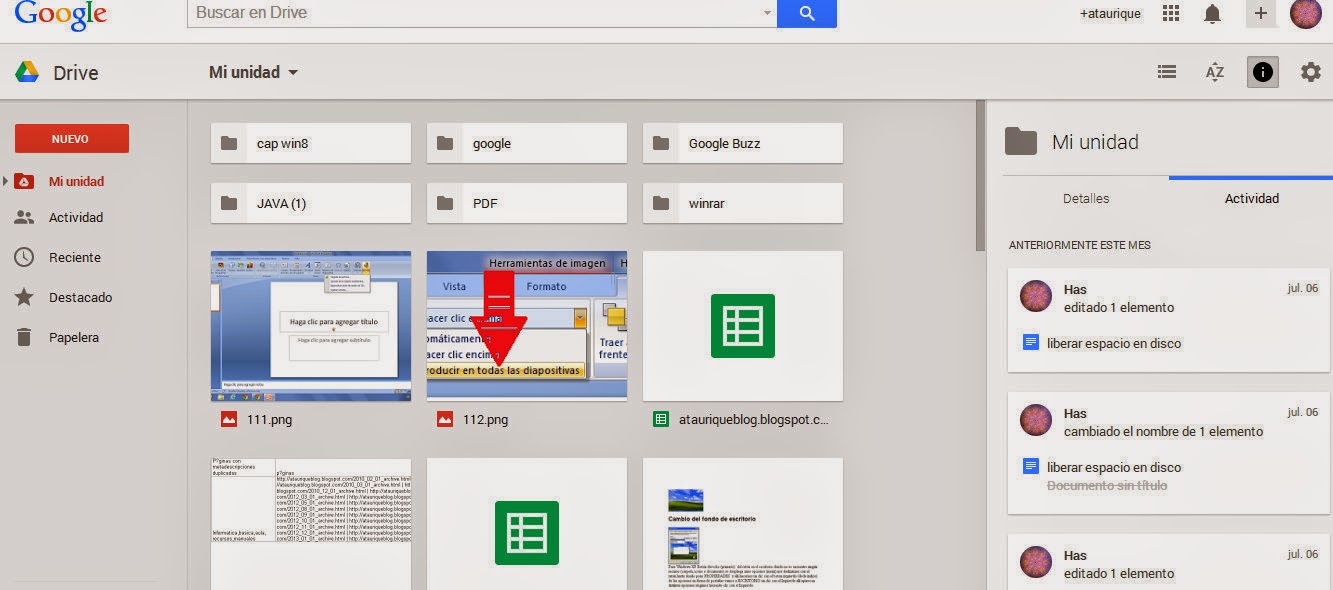Click the Actividad people icon in sidebar
The height and width of the screenshot is (590, 1333).
tap(25, 217)
